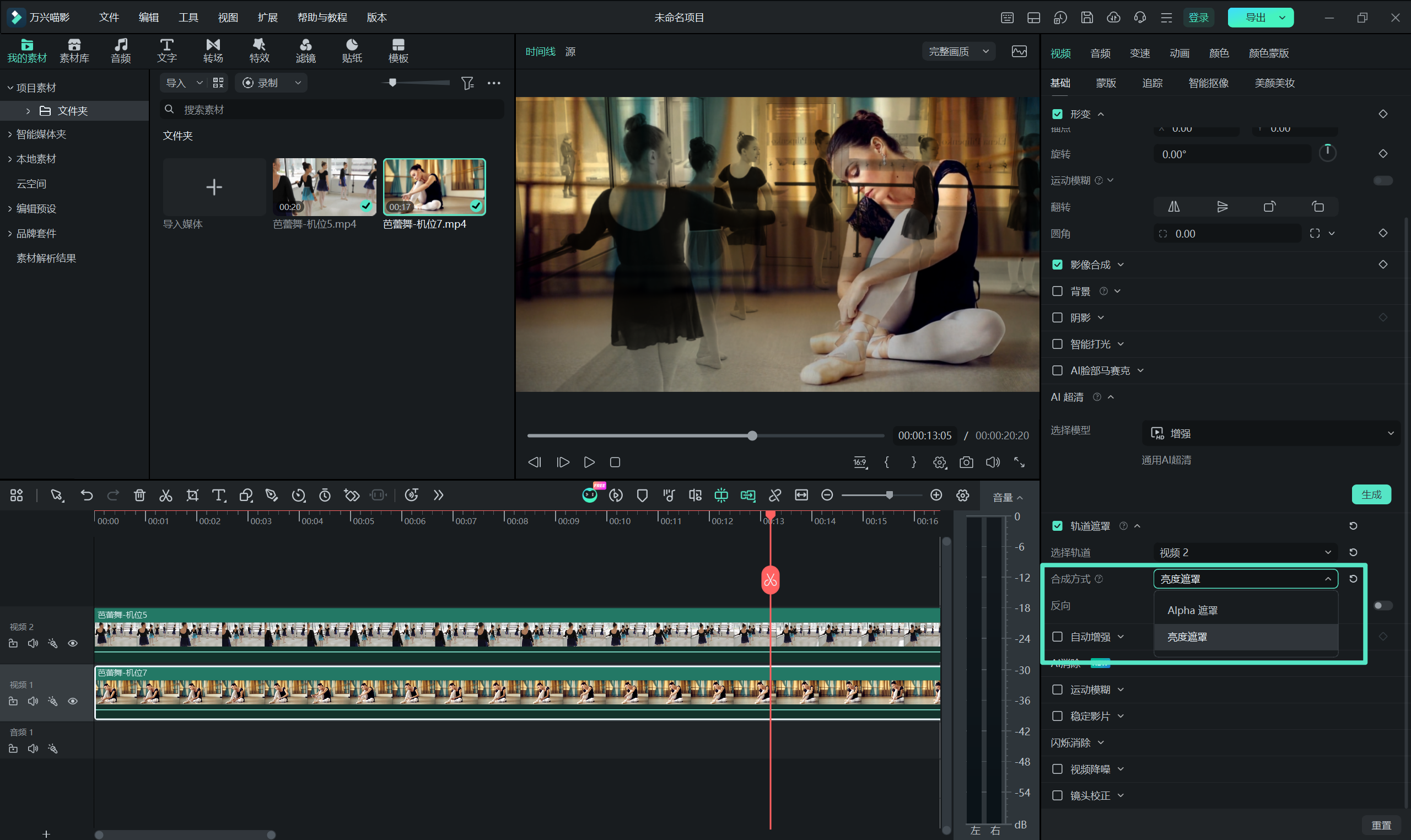This screenshot has height=840, width=1411.
Task: Open the 滤镜 filters library
Action: click(x=306, y=50)
